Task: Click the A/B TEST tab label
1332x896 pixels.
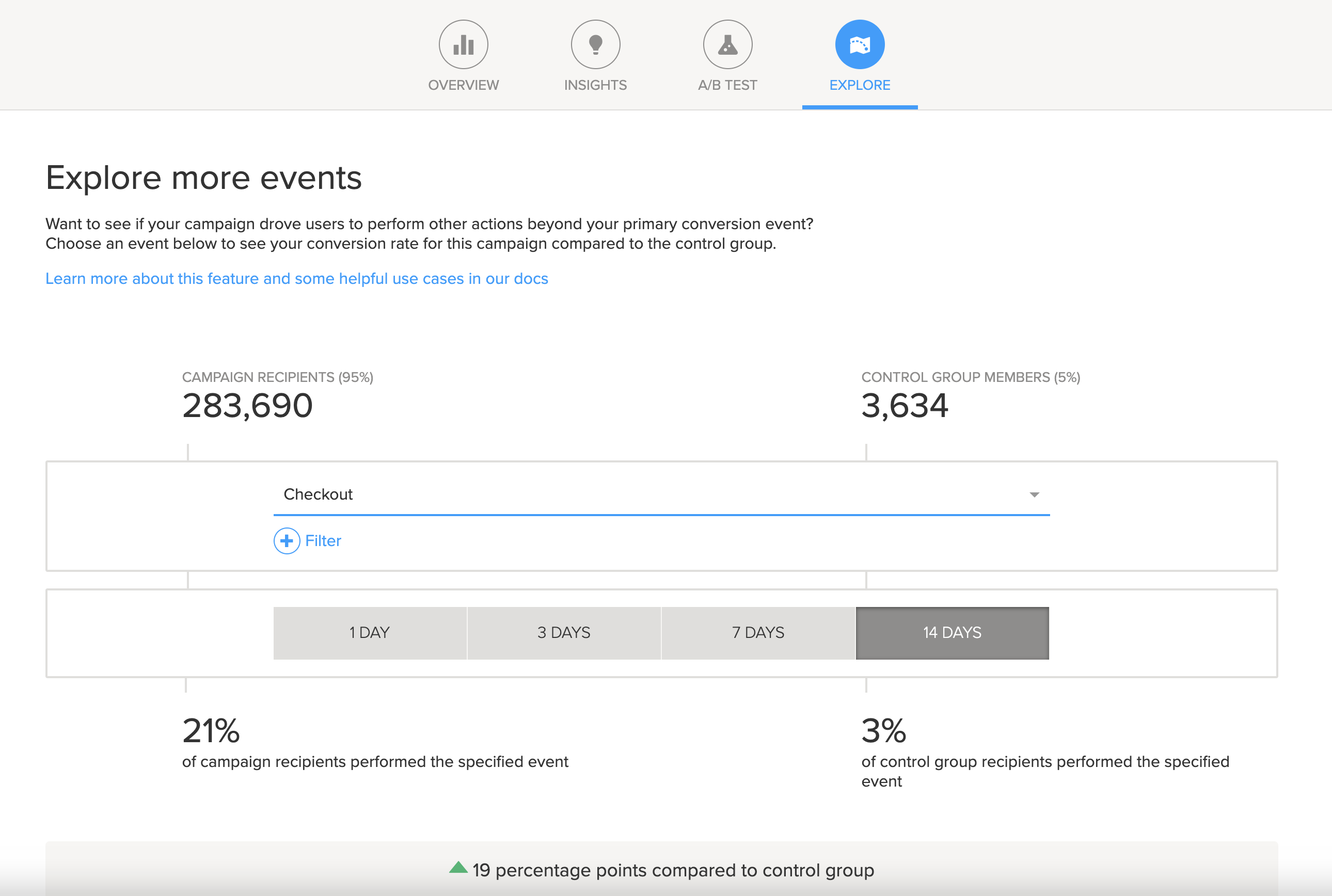Action: tap(727, 85)
